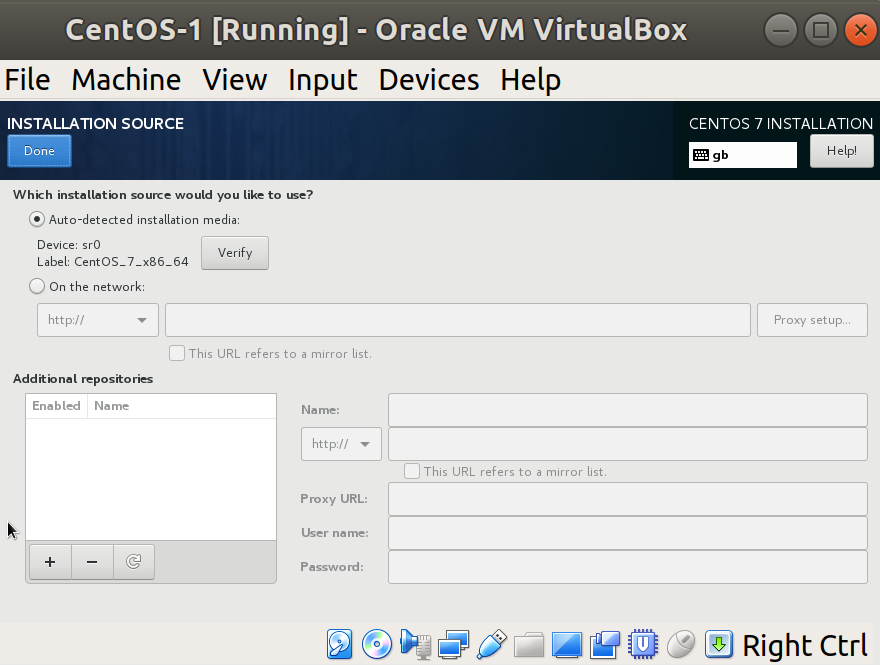Open the USB devices status icon
Viewport: 880px width, 665px height.
491,644
